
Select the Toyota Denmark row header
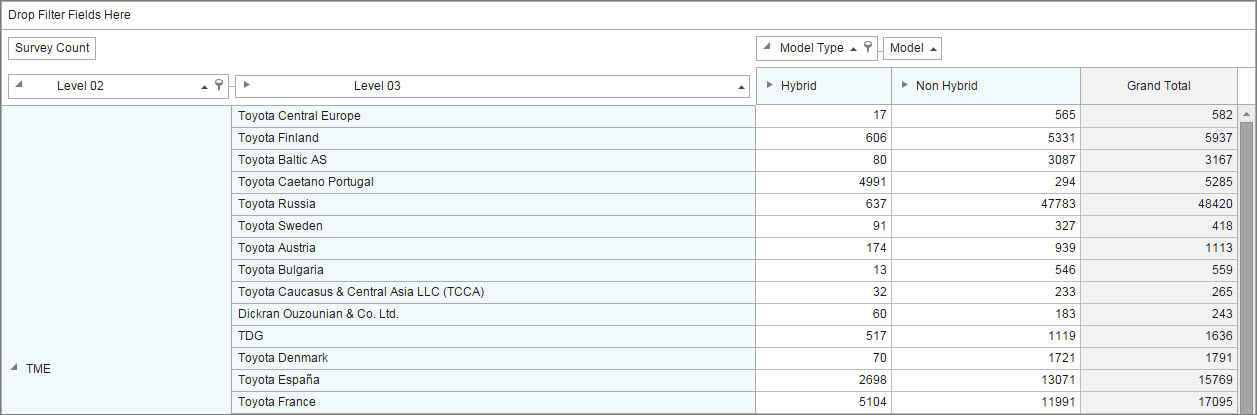[x=494, y=358]
